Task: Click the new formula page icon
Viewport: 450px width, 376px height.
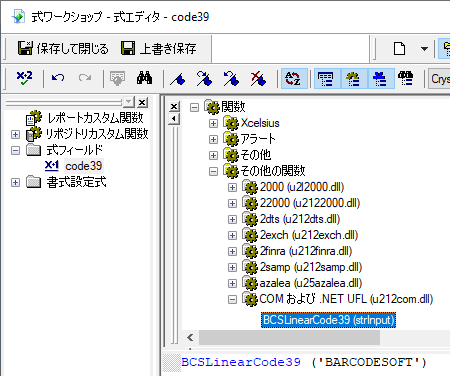Action: pos(399,49)
